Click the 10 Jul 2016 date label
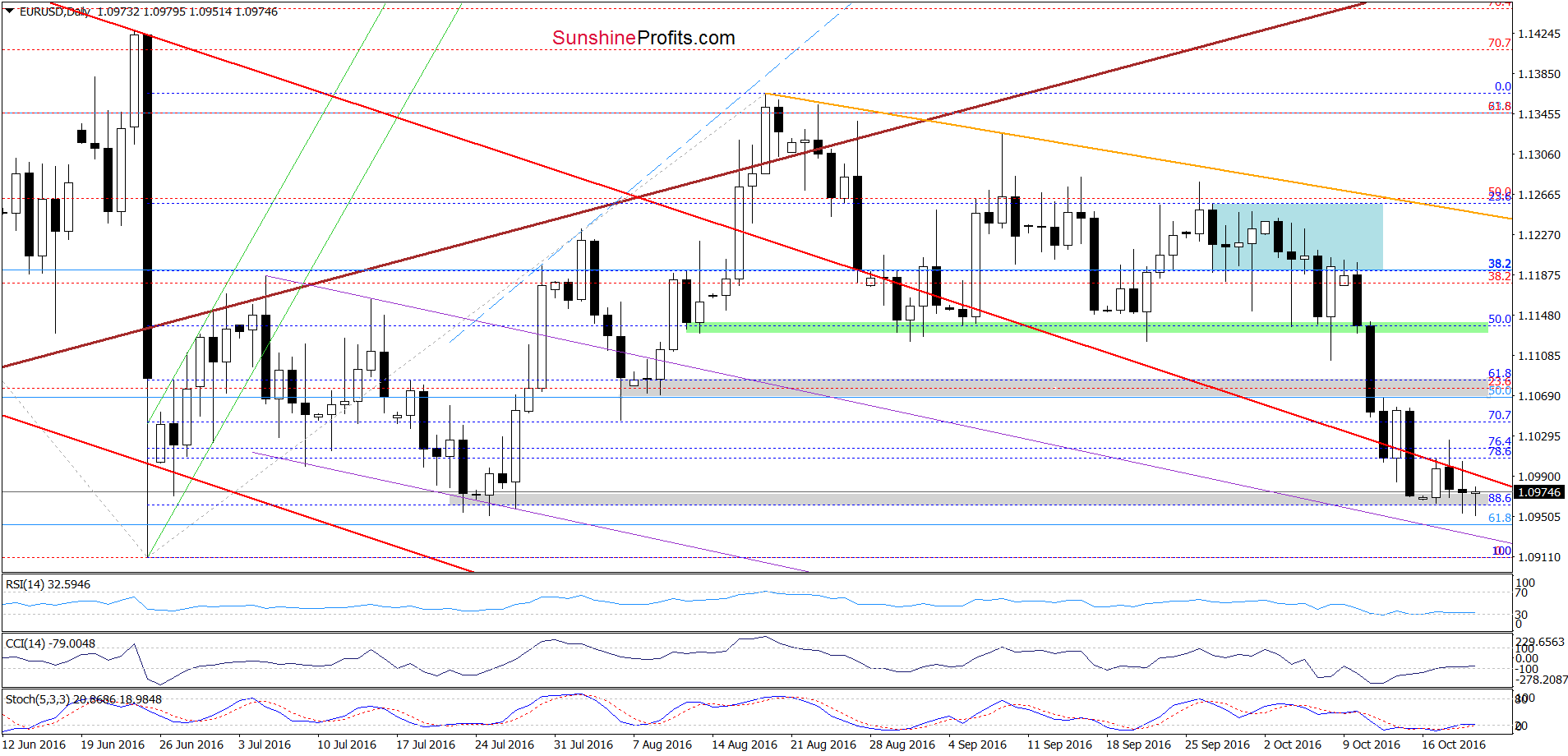 pos(347,744)
